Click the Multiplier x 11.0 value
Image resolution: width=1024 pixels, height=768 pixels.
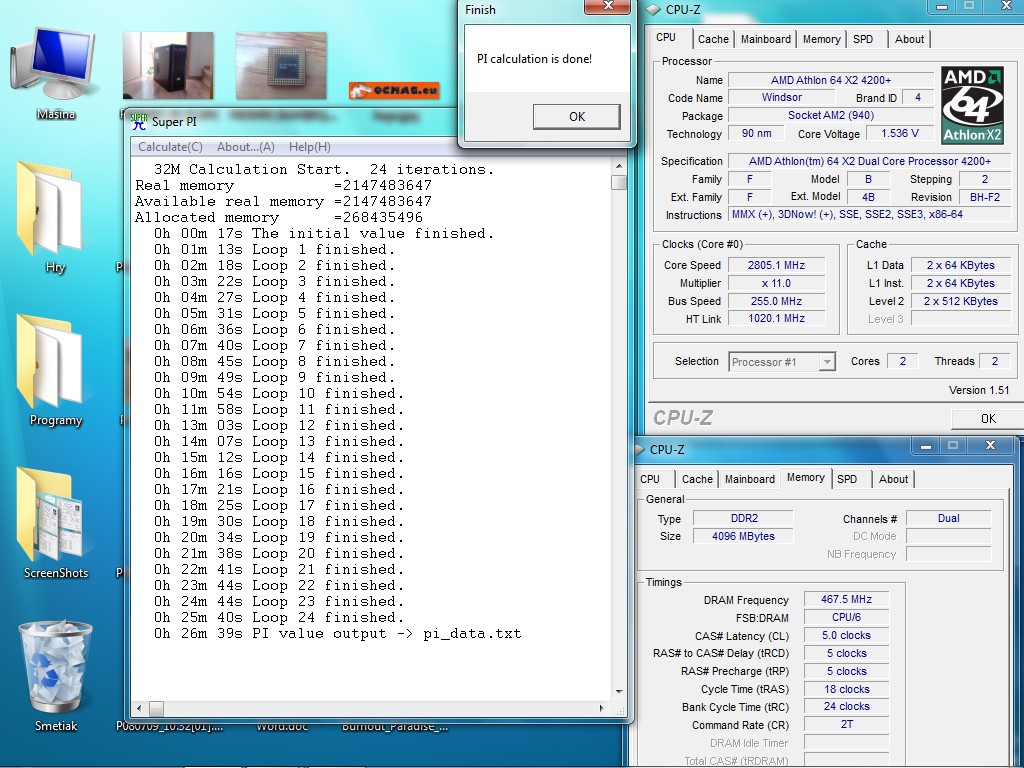pyautogui.click(x=776, y=283)
